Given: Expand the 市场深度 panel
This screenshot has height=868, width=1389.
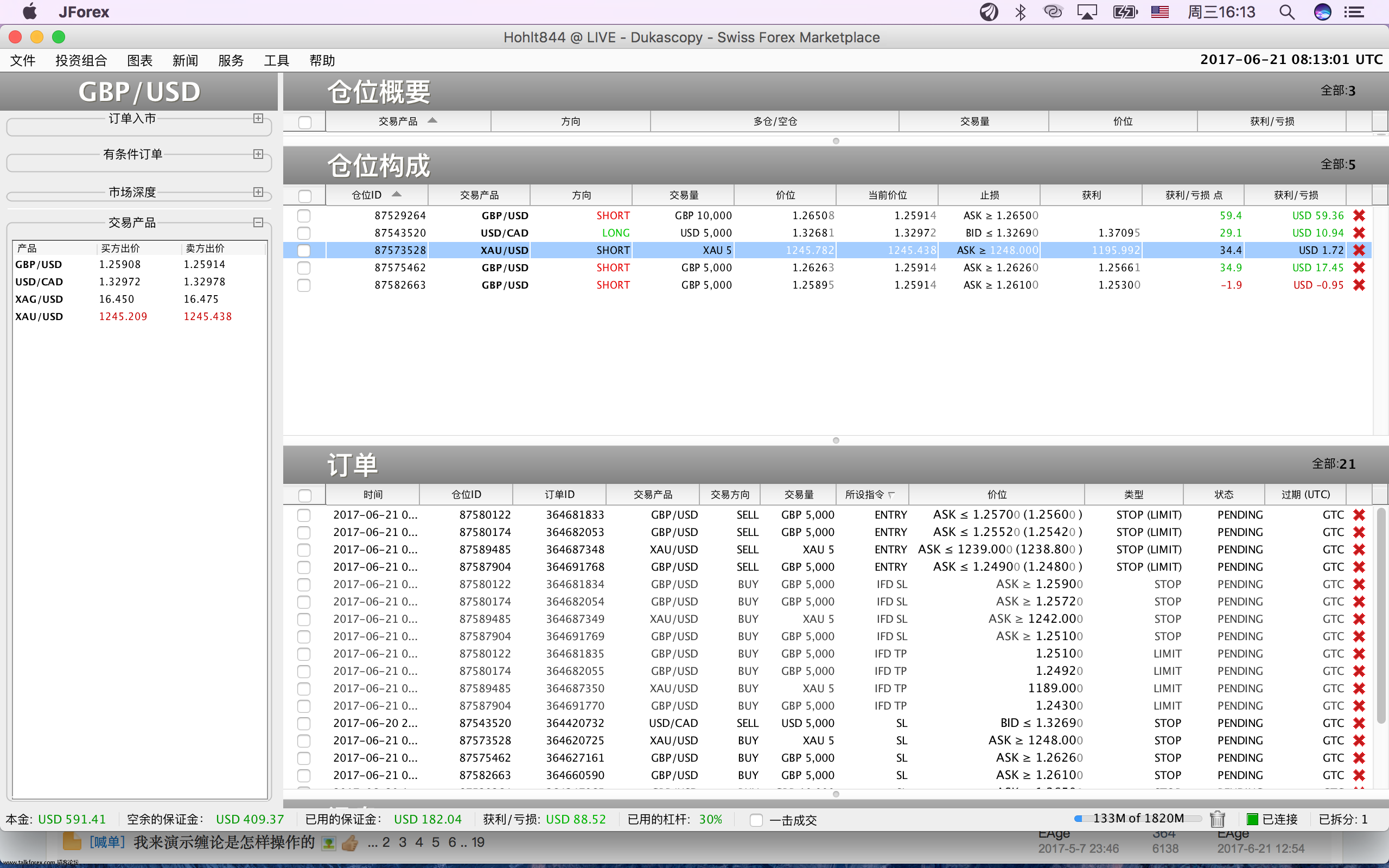Looking at the screenshot, I should [x=258, y=192].
